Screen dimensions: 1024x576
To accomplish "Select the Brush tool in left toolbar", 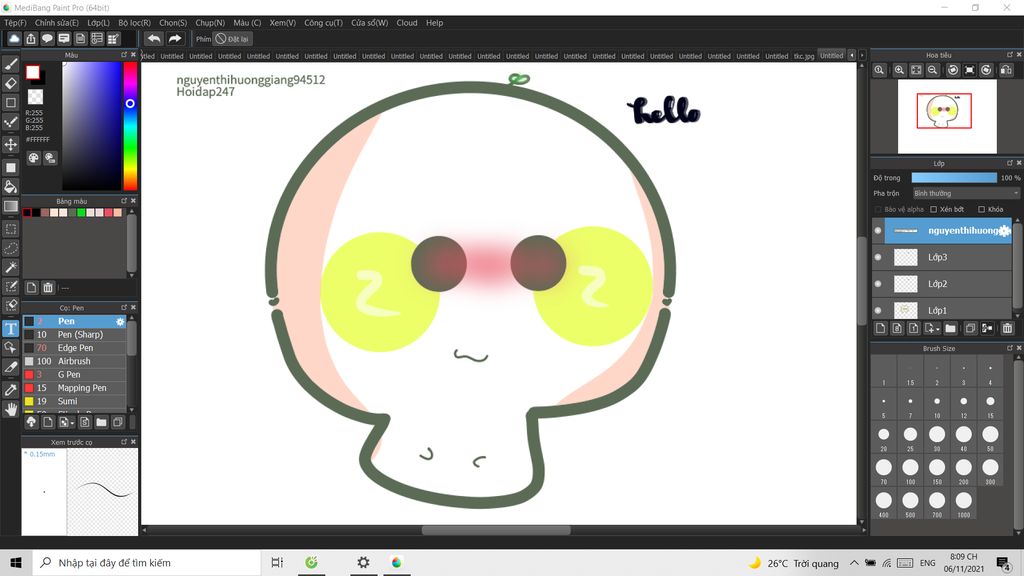I will point(10,64).
